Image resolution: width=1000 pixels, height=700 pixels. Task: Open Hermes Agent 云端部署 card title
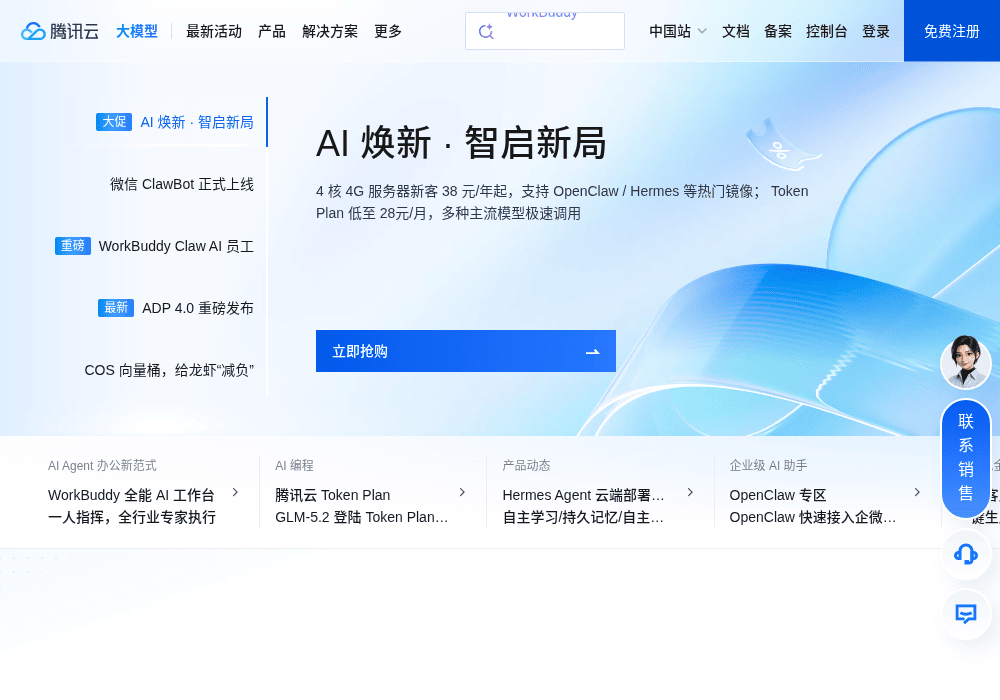click(583, 495)
